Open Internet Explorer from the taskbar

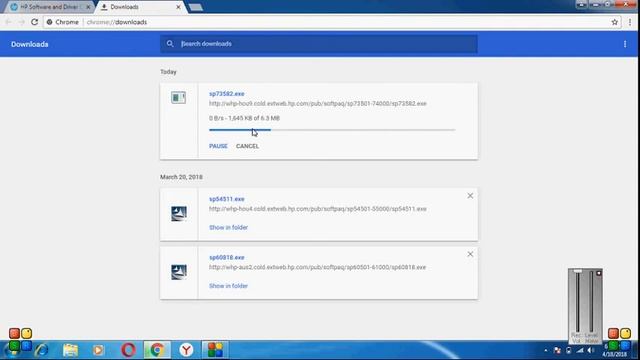coord(42,350)
